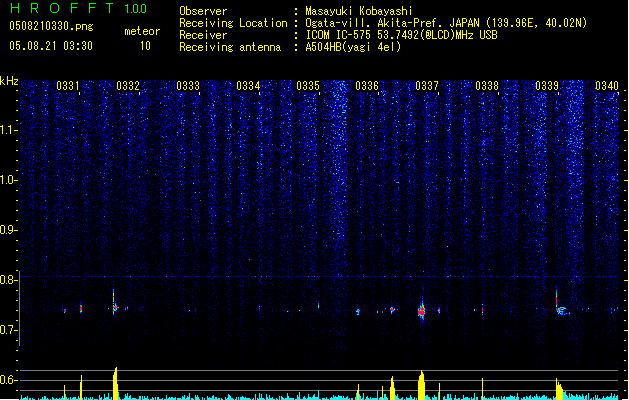Click the 0340 time marker

607,85
